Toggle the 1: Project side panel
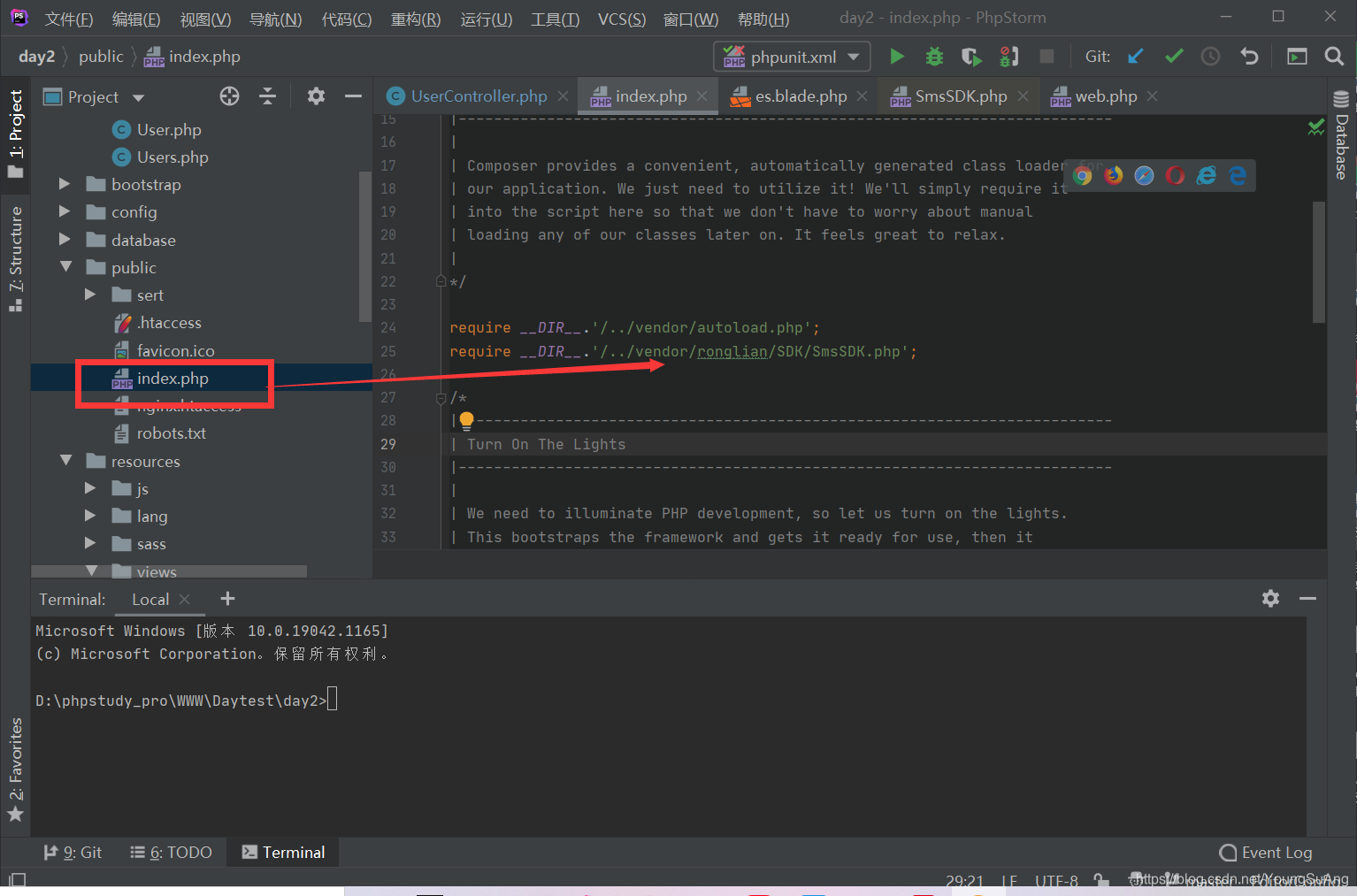The image size is (1357, 896). (16, 133)
